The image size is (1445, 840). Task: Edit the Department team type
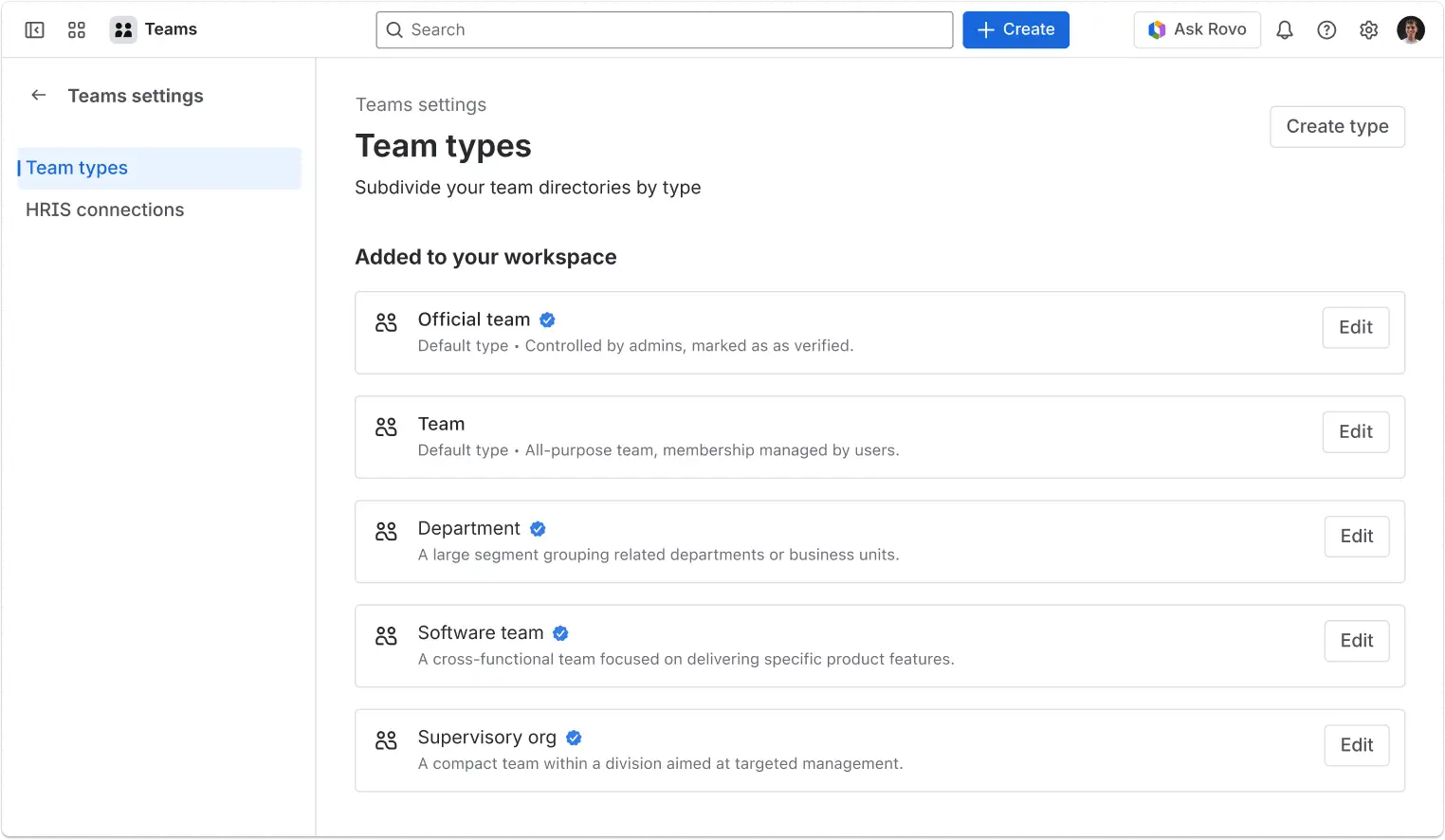pyautogui.click(x=1356, y=536)
